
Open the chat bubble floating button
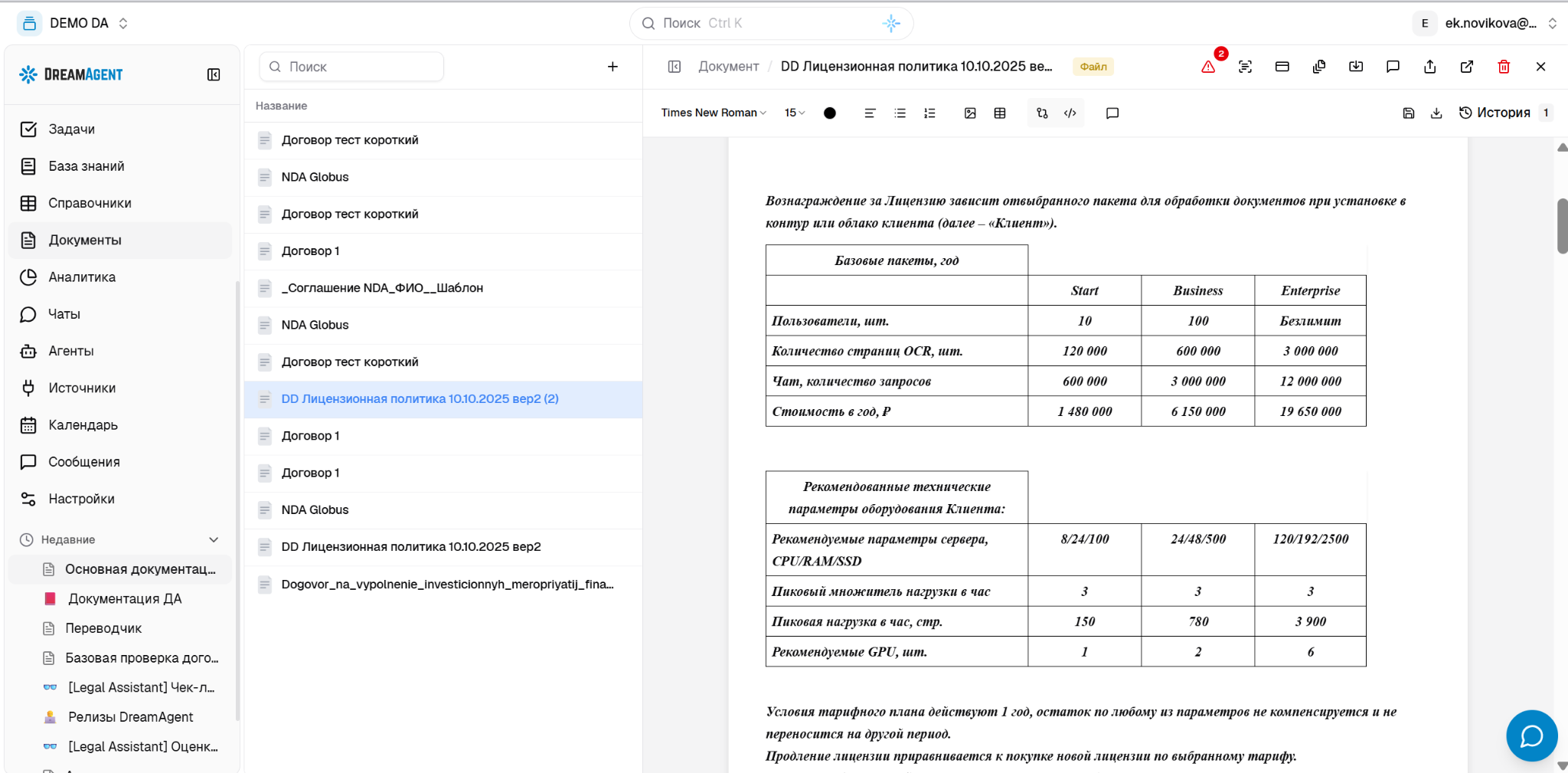pos(1531,735)
